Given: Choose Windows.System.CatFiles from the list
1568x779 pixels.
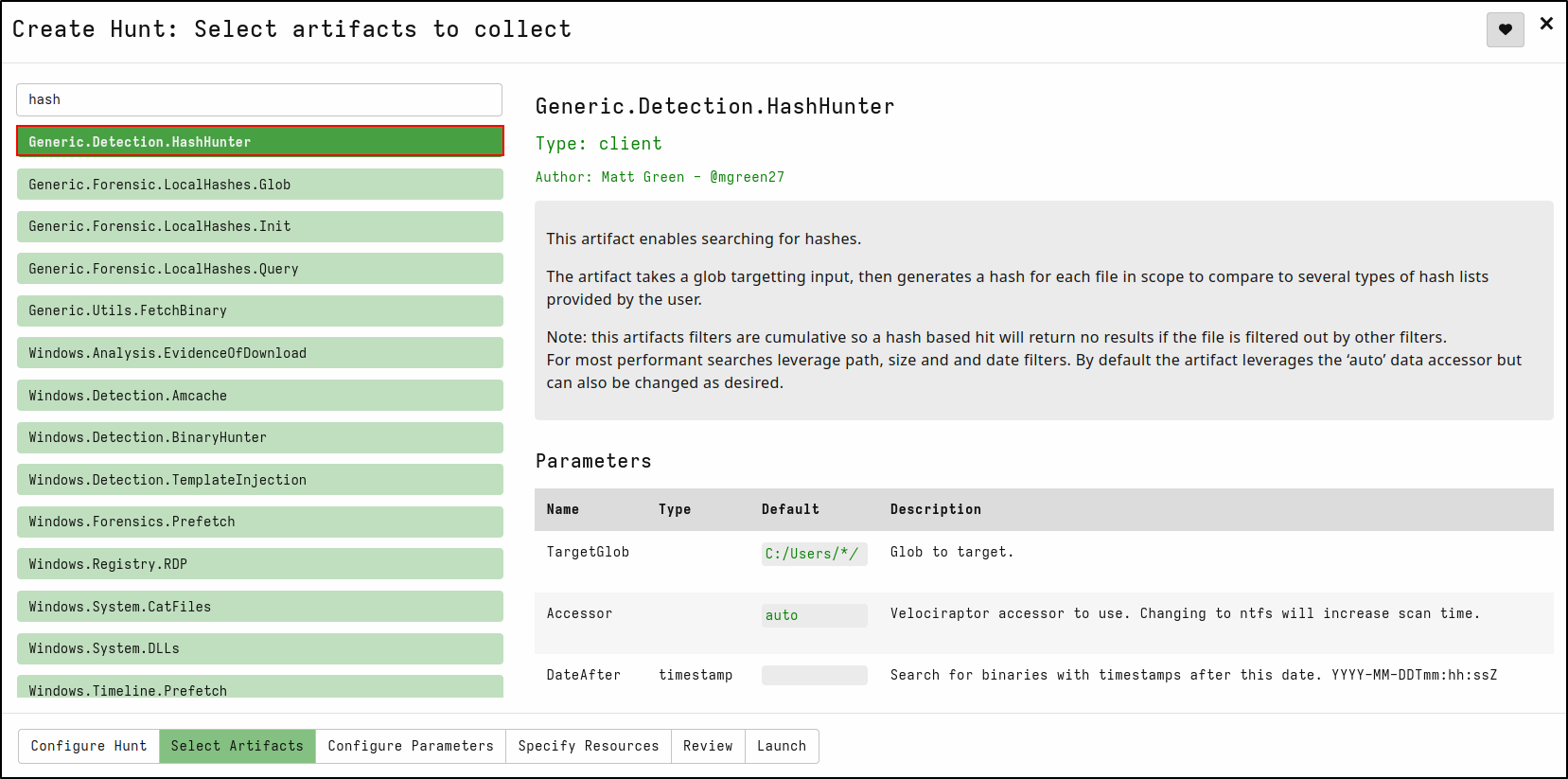Looking at the screenshot, I should [259, 607].
